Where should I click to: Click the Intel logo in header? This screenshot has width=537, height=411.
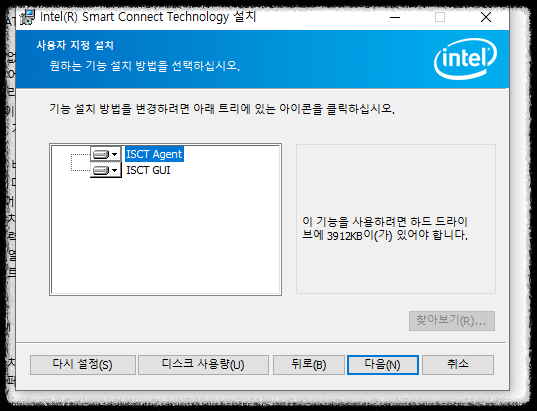[466, 59]
